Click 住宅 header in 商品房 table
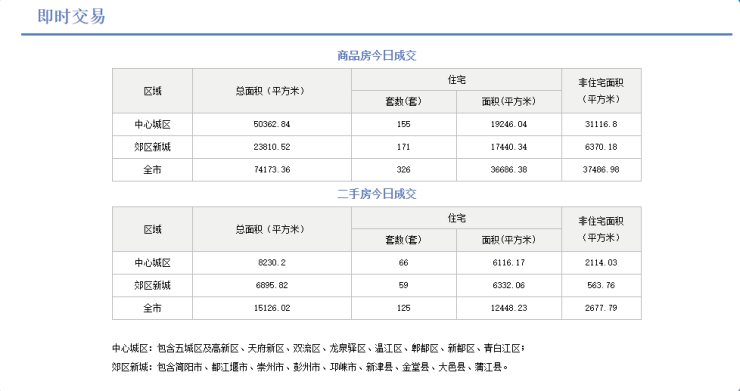 (x=456, y=80)
